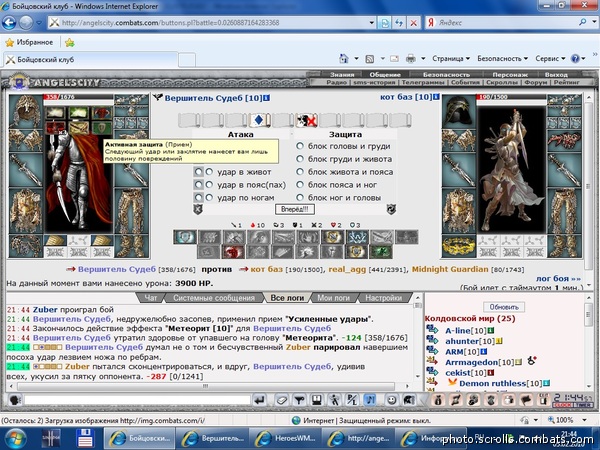Click the floppy disk save-chat icon
Screen dimensions: 600x450
(x=317, y=400)
